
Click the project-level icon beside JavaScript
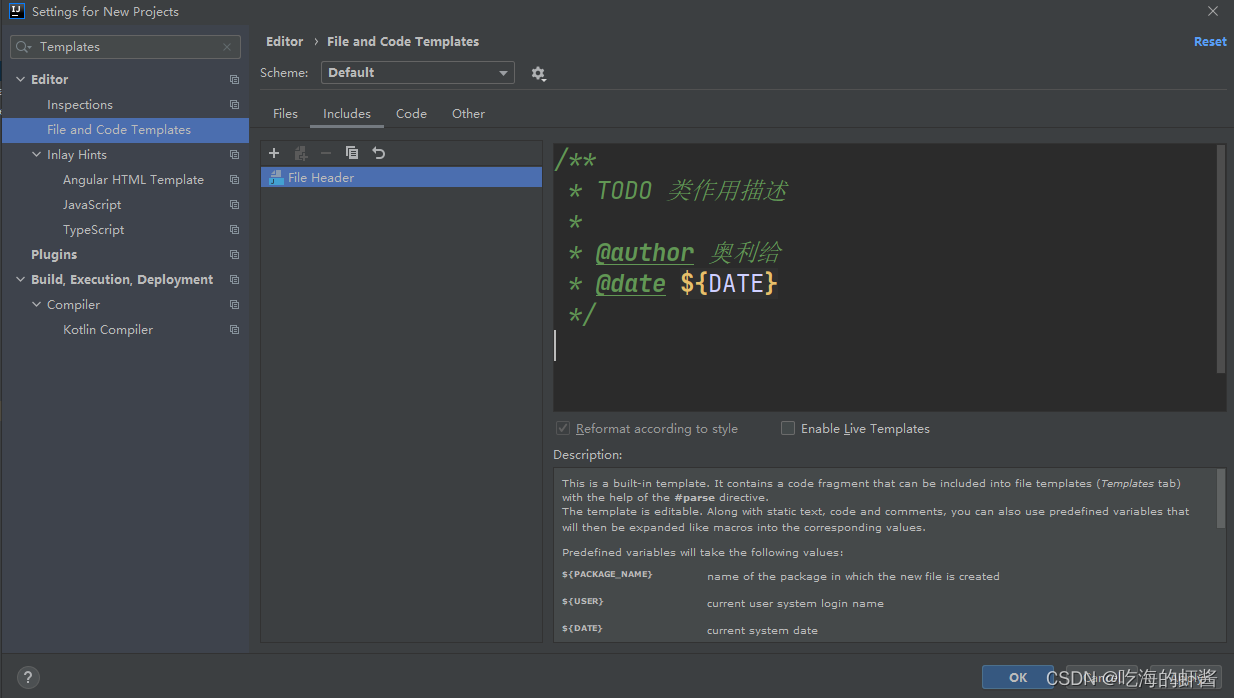[x=234, y=205]
